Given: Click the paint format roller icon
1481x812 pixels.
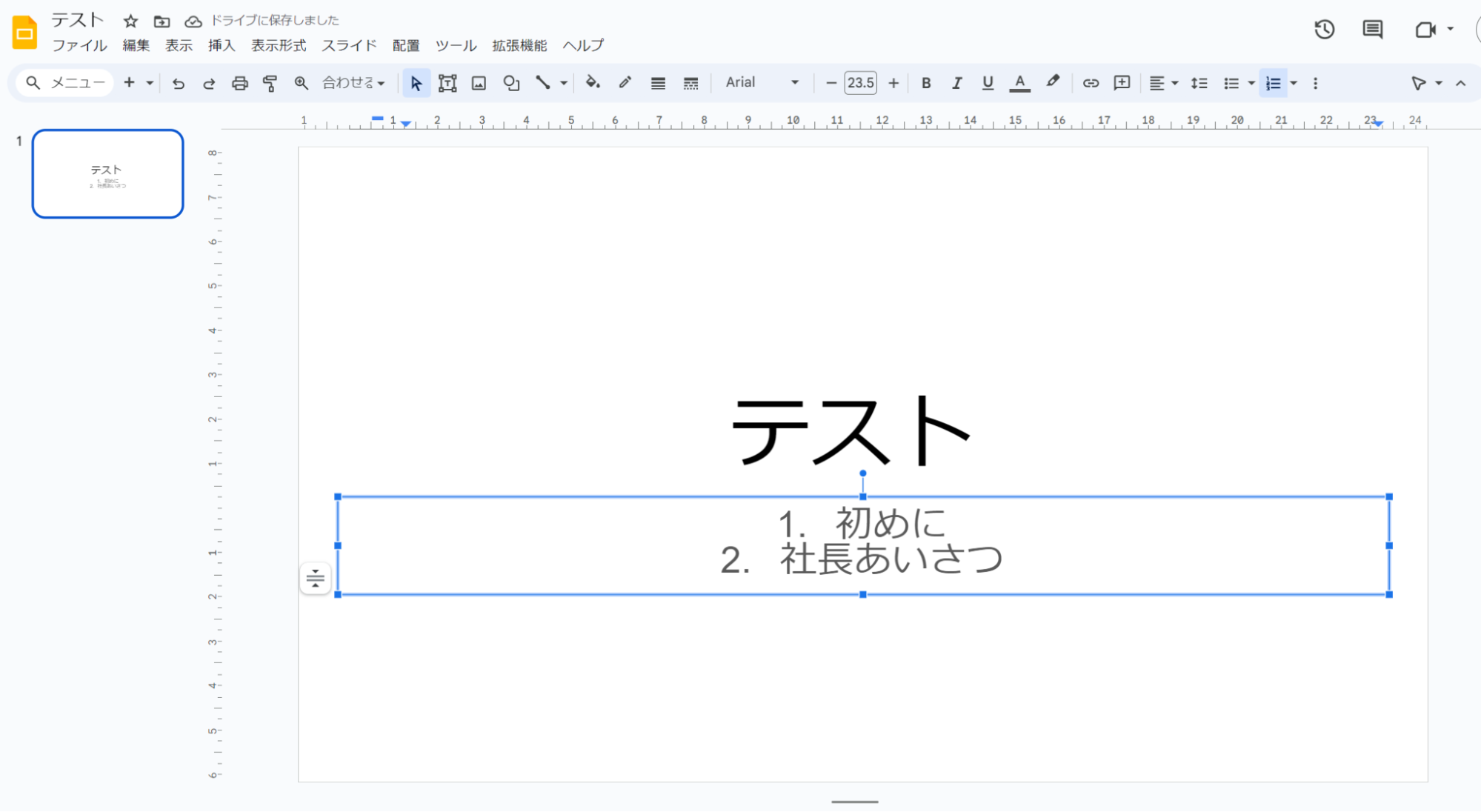Looking at the screenshot, I should coord(270,83).
